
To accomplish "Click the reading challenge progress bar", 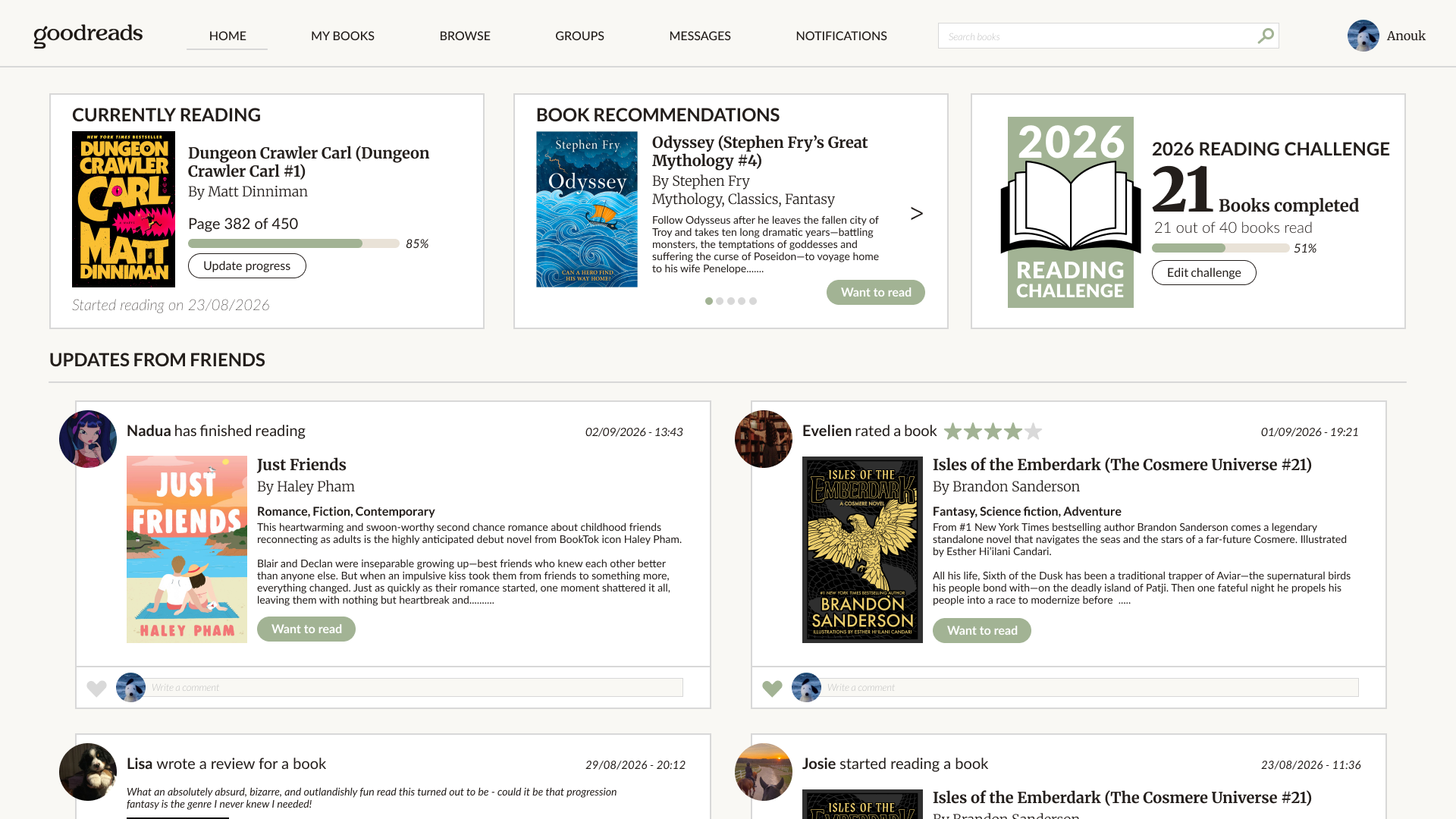I will [1221, 248].
